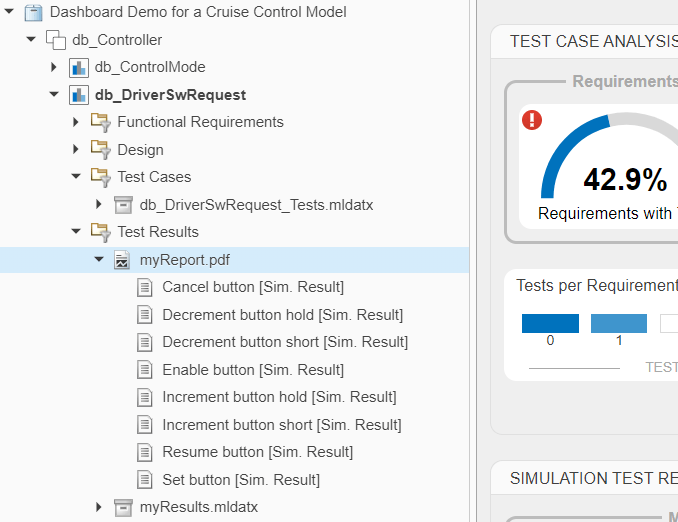The image size is (678, 522).
Task: Select Enable button [Sim. Result]
Action: pyautogui.click(x=253, y=370)
